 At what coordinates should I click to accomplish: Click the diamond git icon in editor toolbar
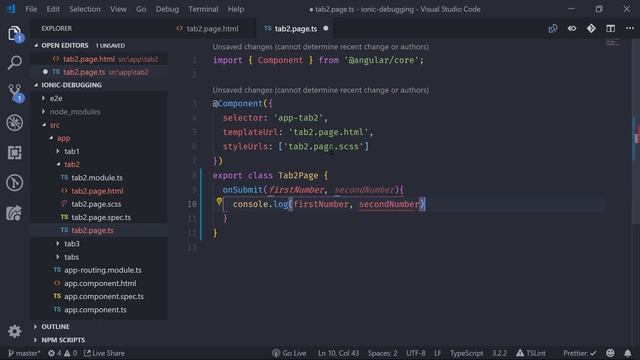[x=591, y=29]
